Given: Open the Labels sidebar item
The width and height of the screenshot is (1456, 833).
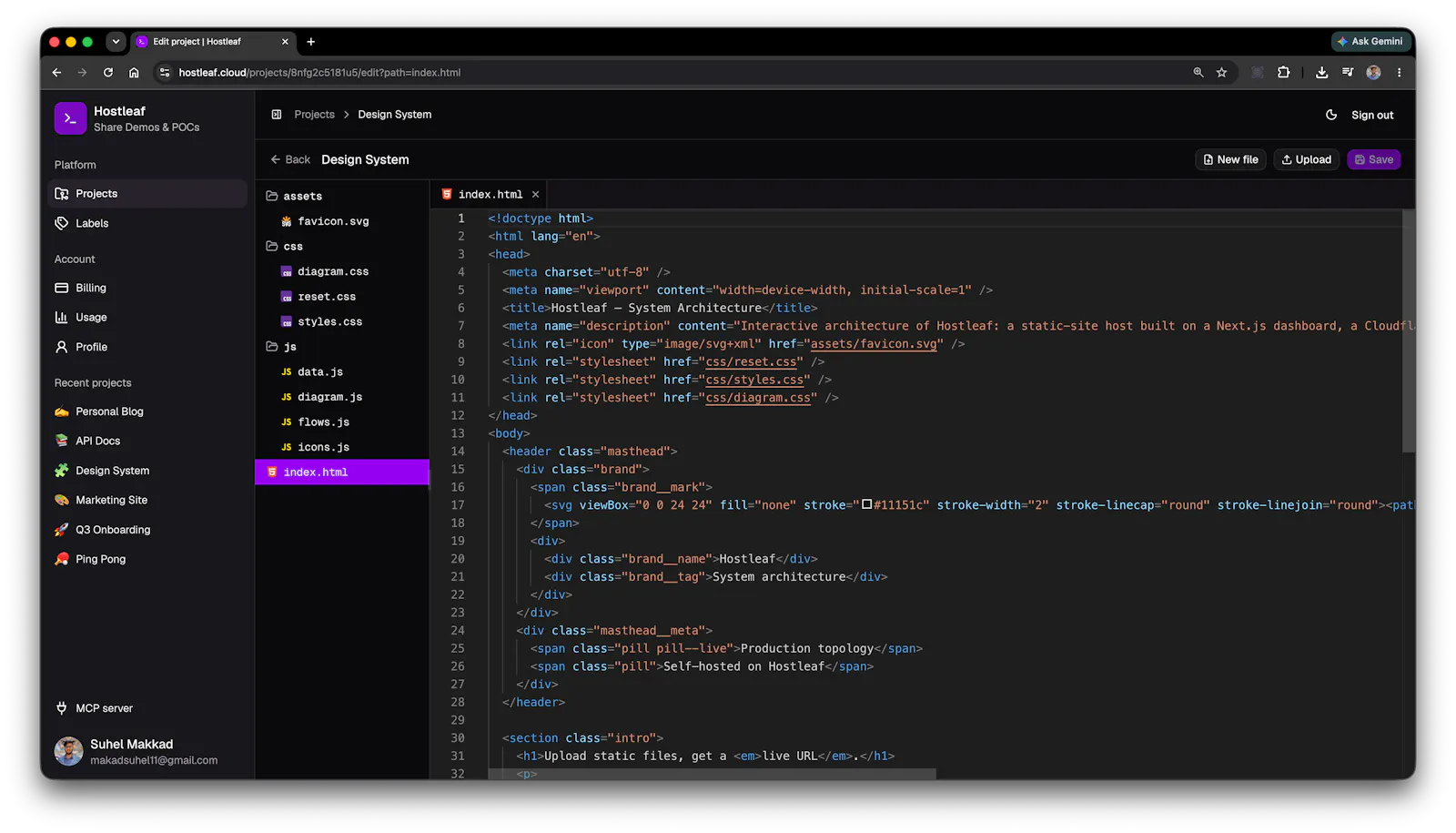Looking at the screenshot, I should 147,223.
